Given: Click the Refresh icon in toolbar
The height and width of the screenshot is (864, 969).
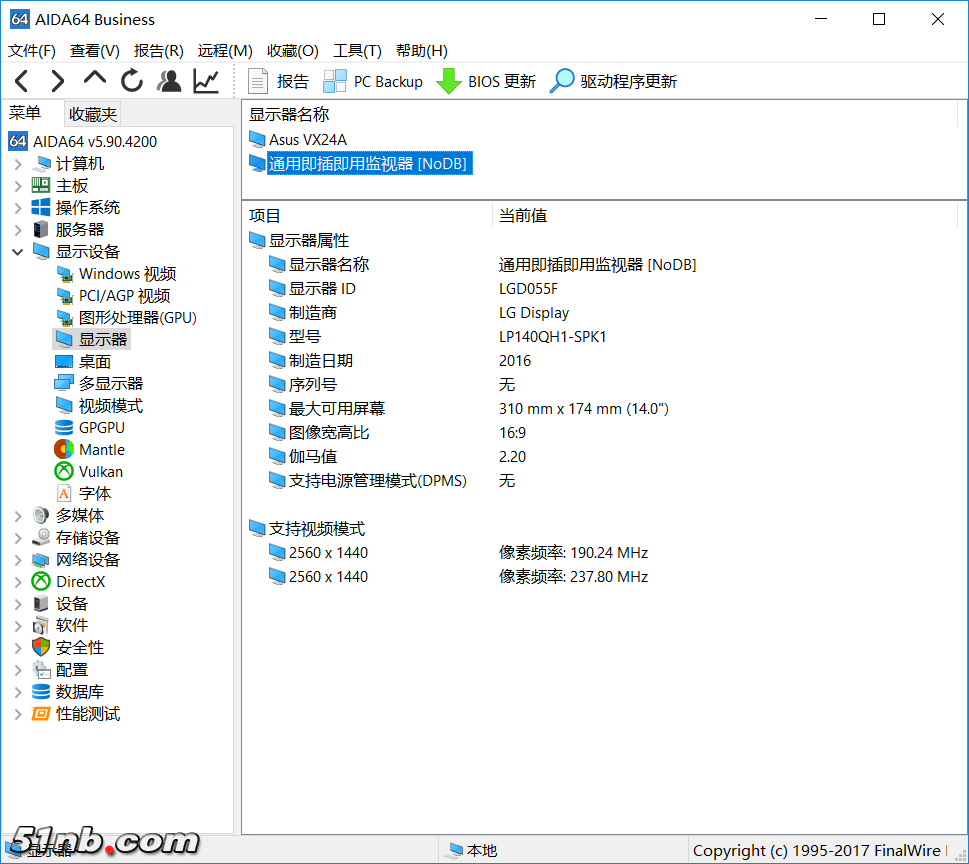Looking at the screenshot, I should (132, 81).
